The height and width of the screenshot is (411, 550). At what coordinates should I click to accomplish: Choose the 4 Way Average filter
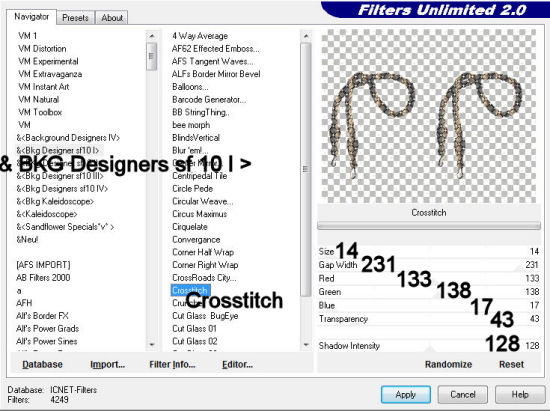coord(200,36)
